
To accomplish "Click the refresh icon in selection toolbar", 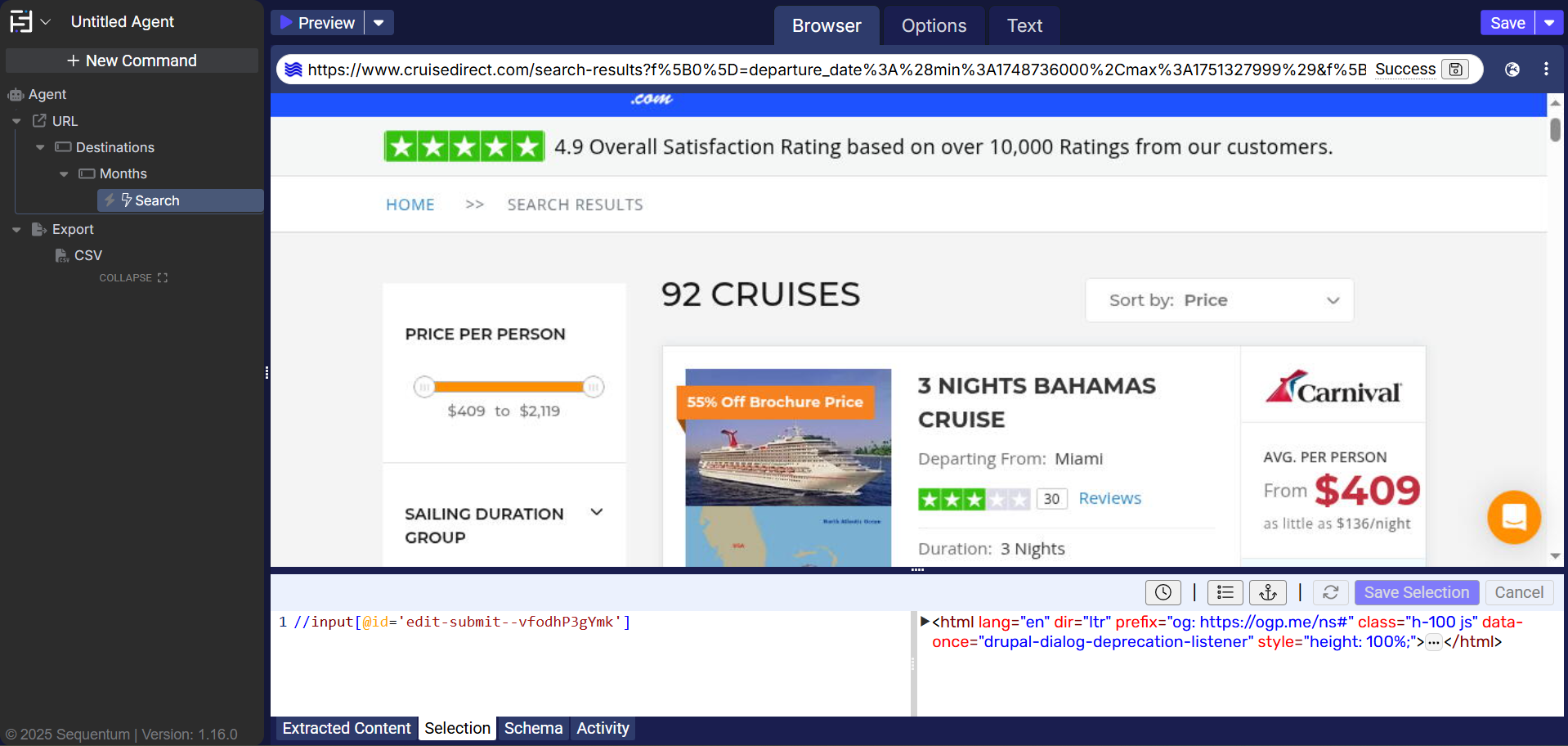I will pos(1330,592).
